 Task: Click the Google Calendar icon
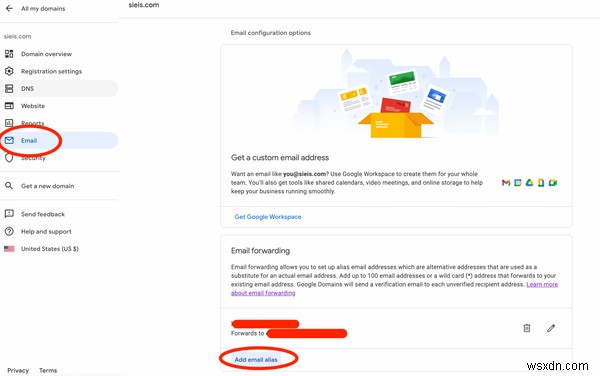[518, 183]
